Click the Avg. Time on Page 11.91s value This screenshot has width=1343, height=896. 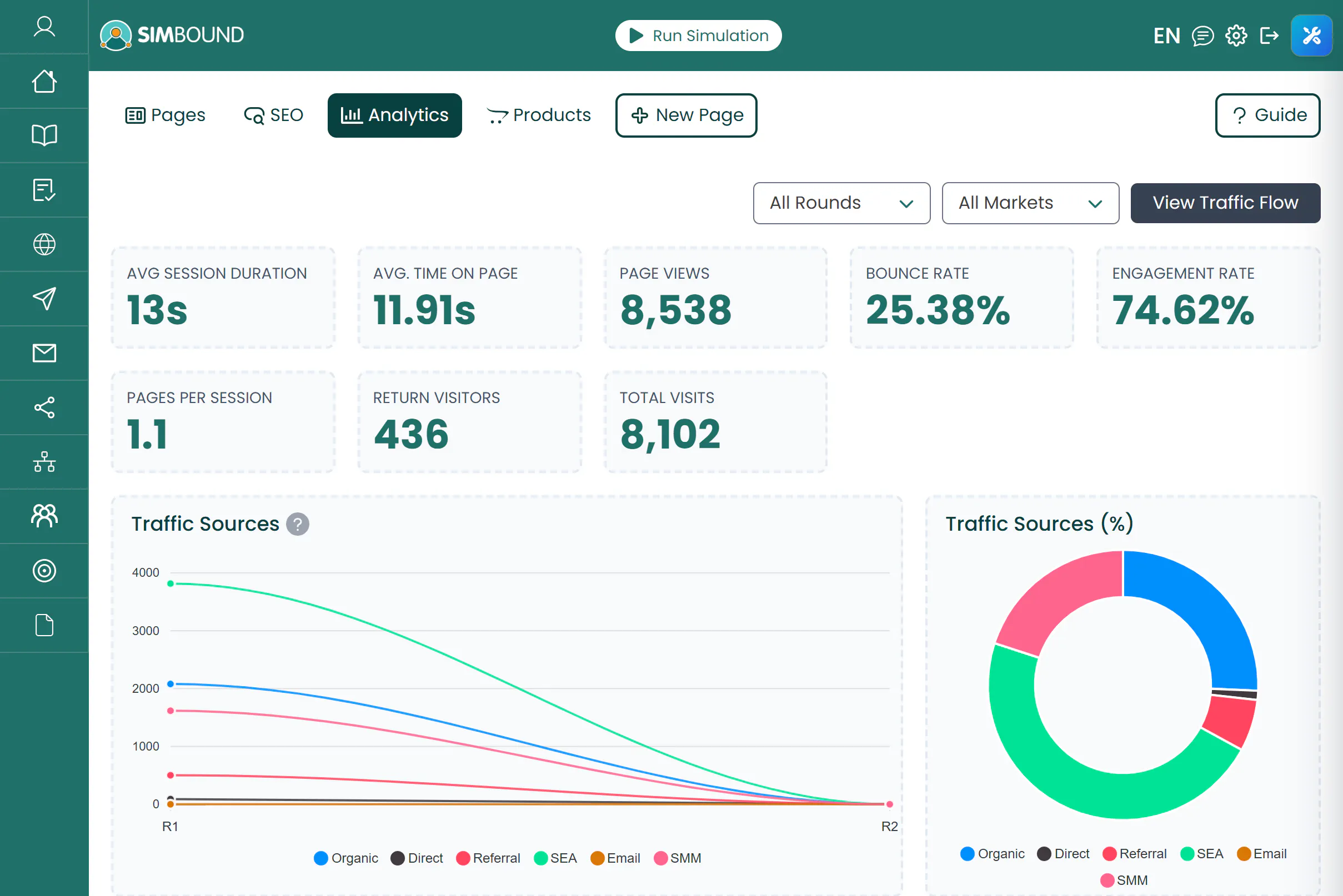(424, 310)
